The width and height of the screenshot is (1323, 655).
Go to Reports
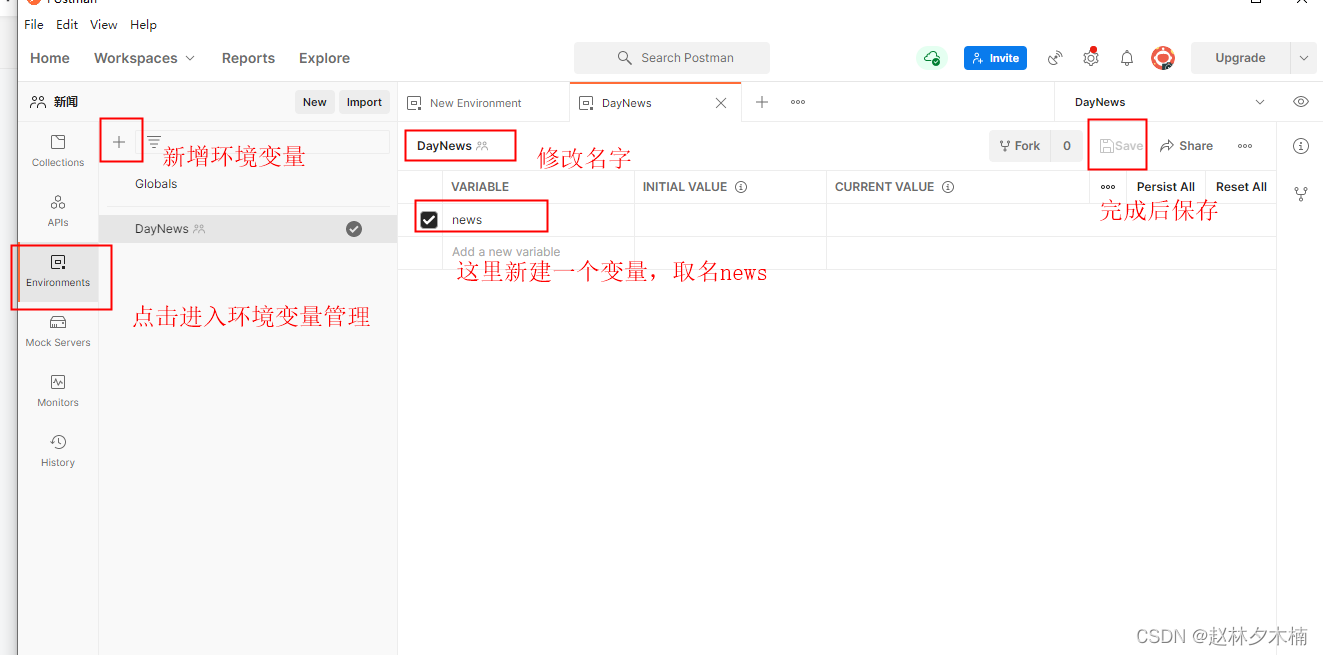click(x=248, y=58)
